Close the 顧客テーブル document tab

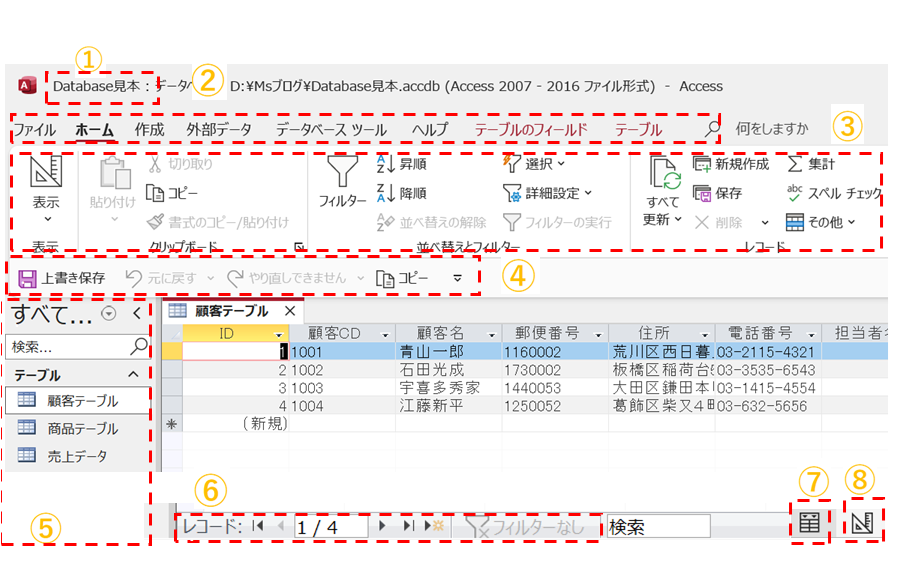click(x=290, y=311)
